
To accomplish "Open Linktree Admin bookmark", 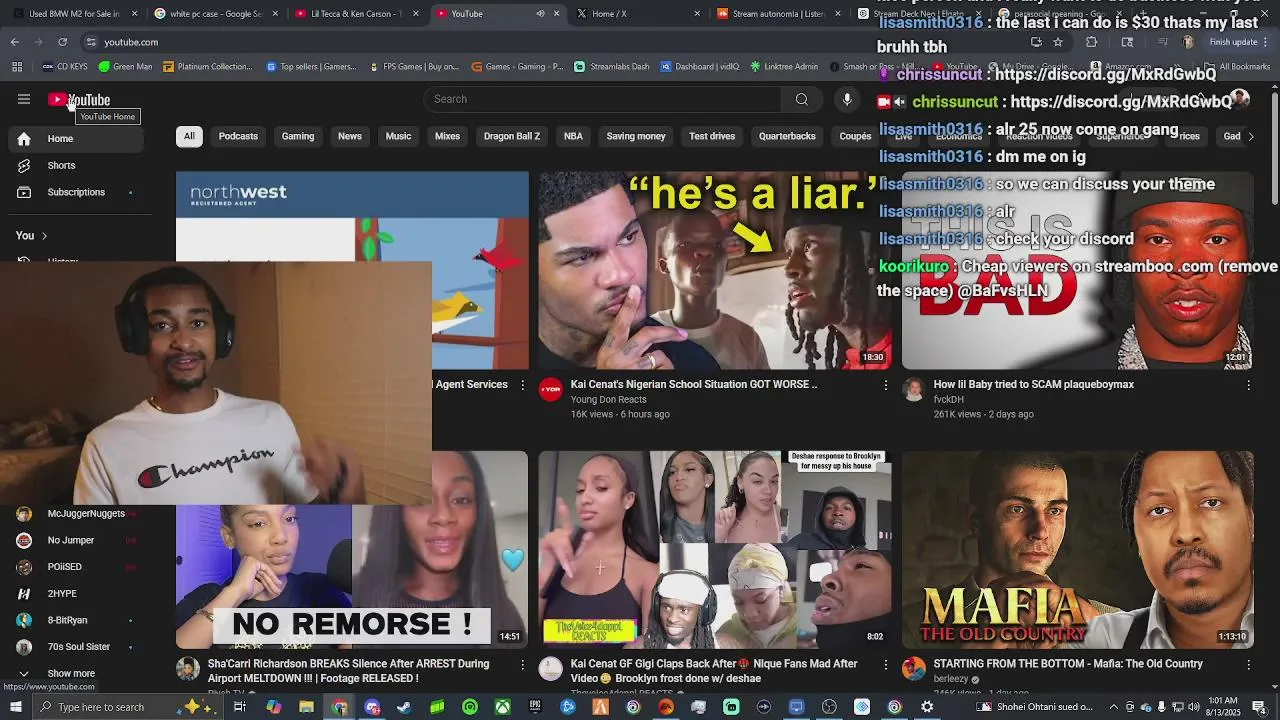I will click(x=783, y=67).
